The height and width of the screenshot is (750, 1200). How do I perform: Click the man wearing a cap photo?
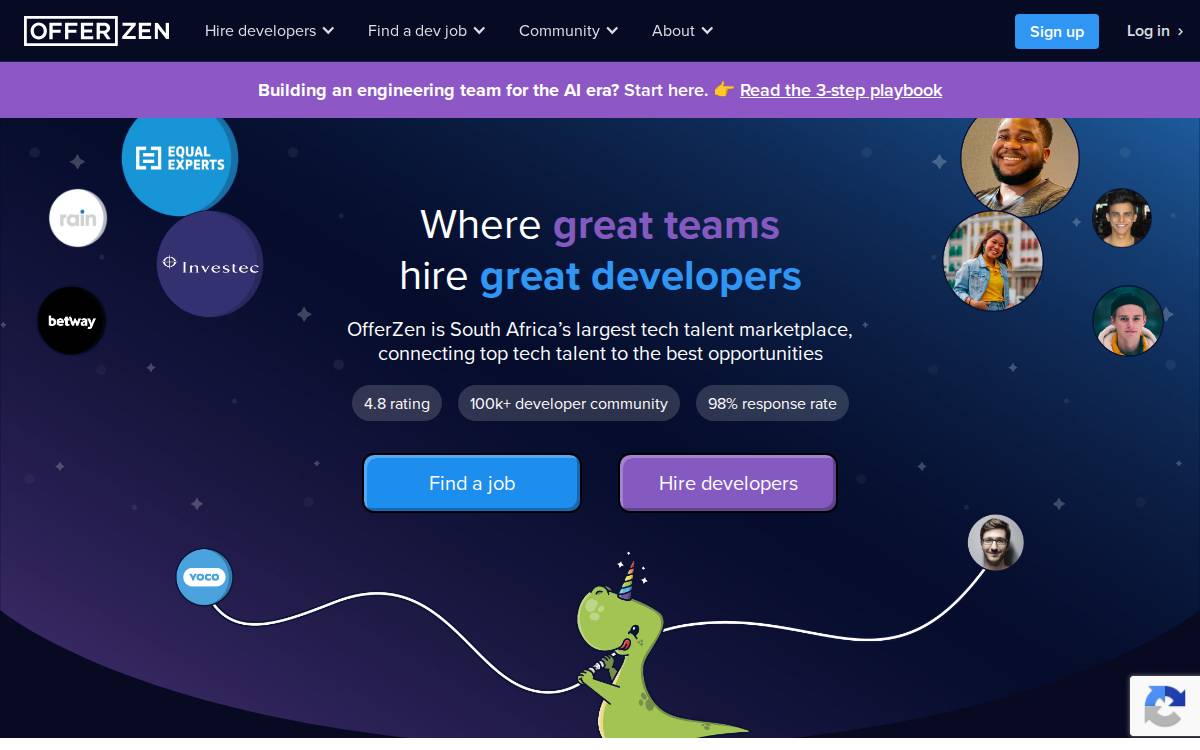click(x=1128, y=321)
